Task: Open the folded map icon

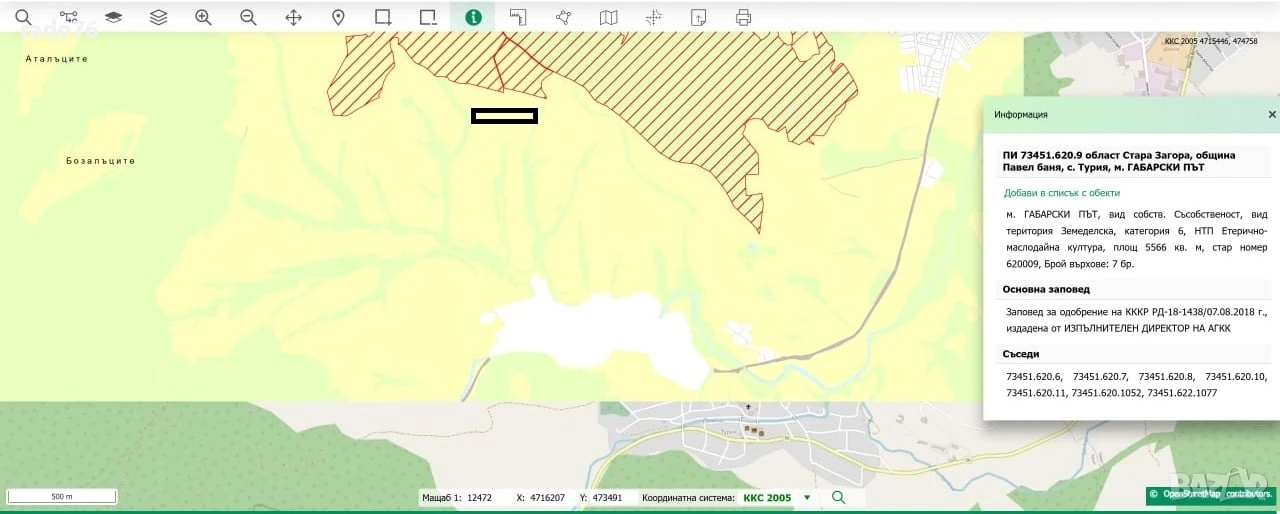Action: [608, 17]
